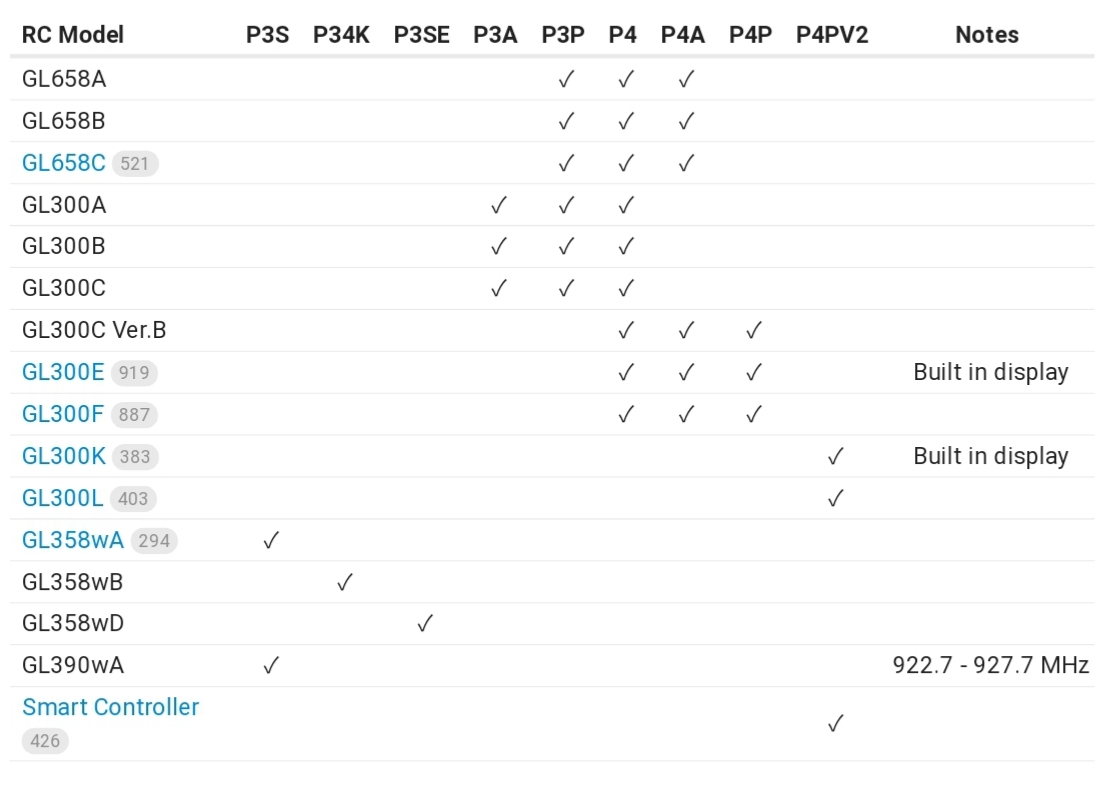
Task: Click the 294 count badge
Action: [x=154, y=541]
